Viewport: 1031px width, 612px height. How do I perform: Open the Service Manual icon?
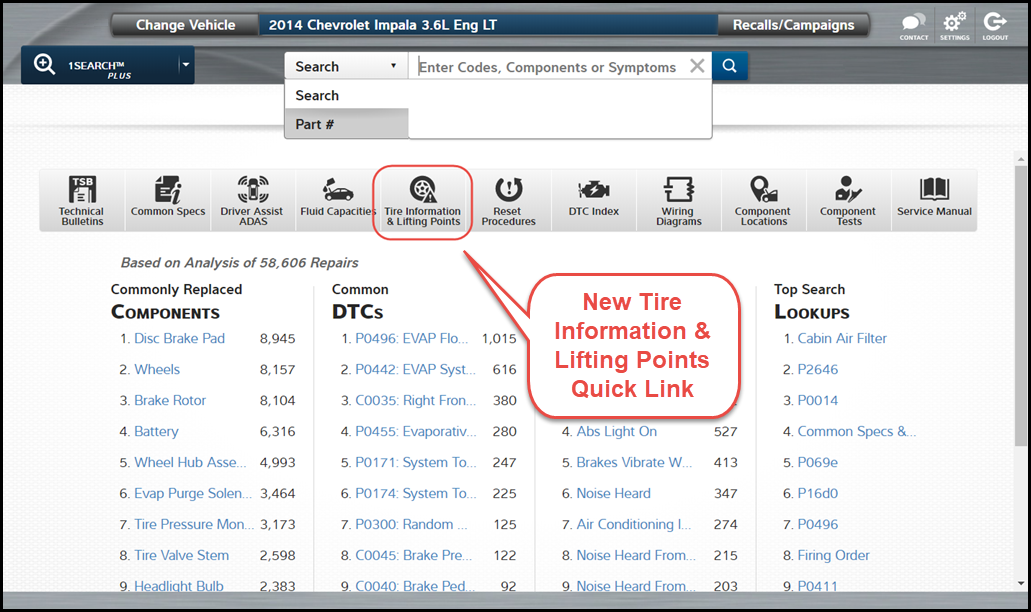click(933, 200)
